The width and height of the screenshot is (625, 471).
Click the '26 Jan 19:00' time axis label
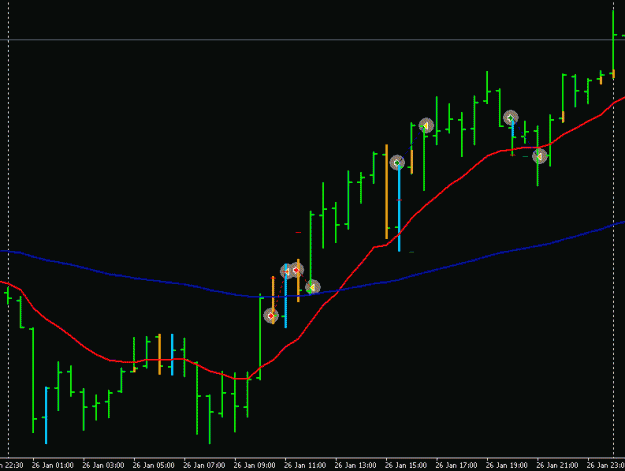coord(507,465)
